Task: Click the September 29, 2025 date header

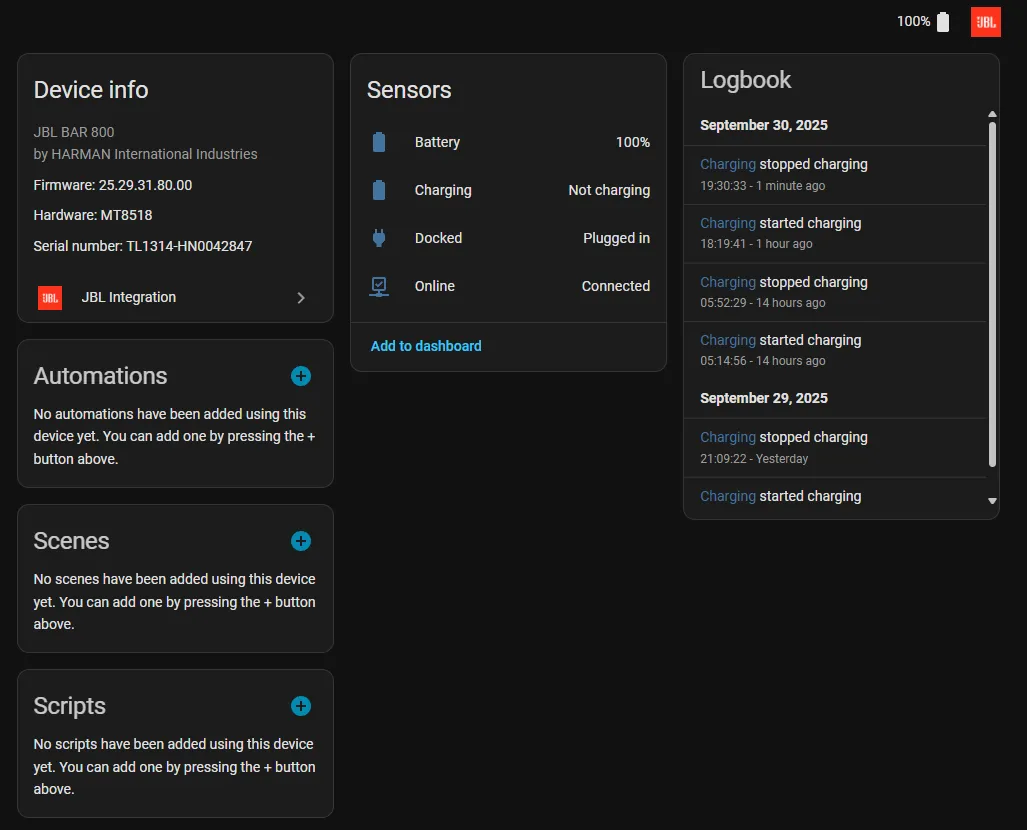Action: (x=764, y=398)
